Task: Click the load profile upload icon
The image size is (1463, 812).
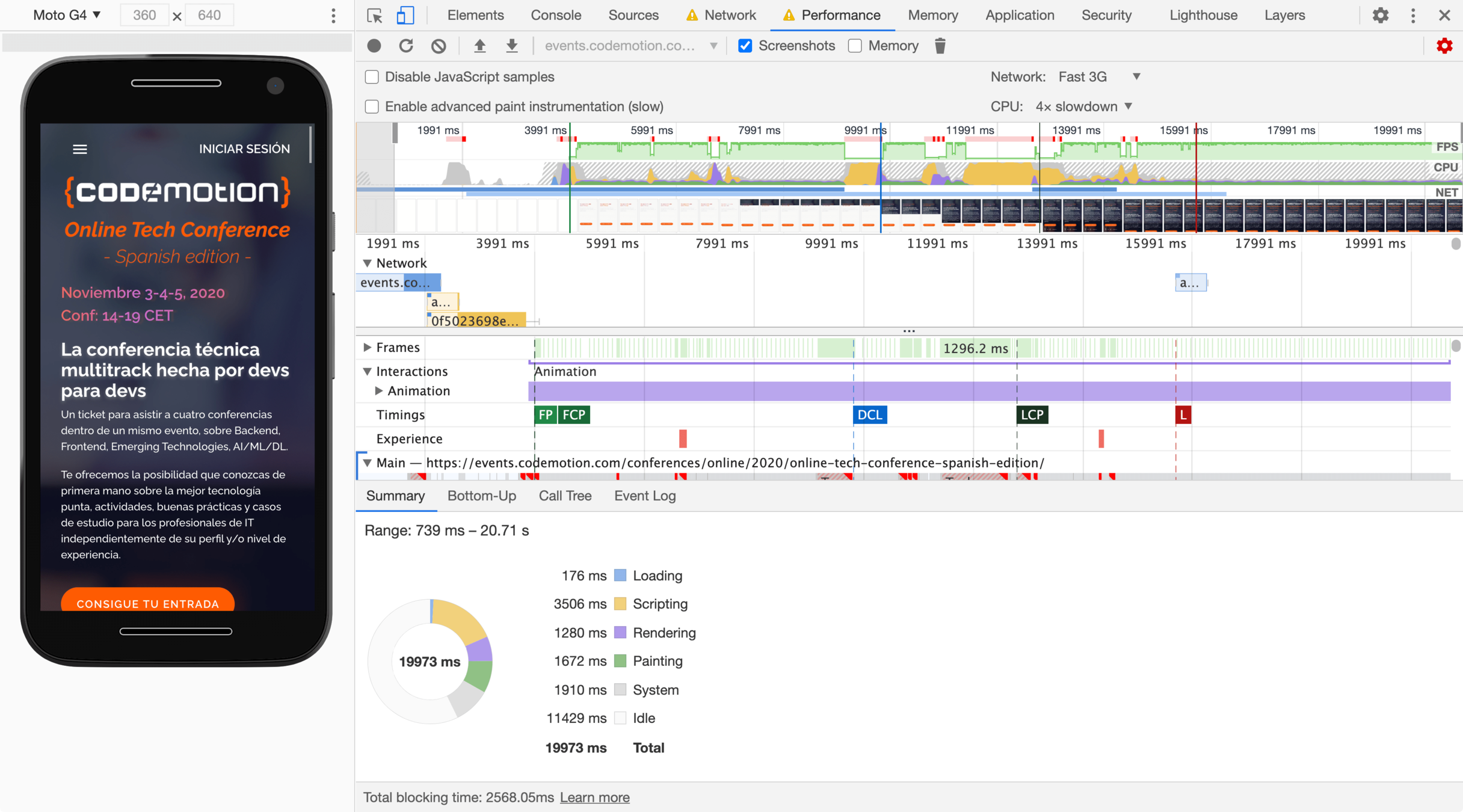Action: [479, 46]
